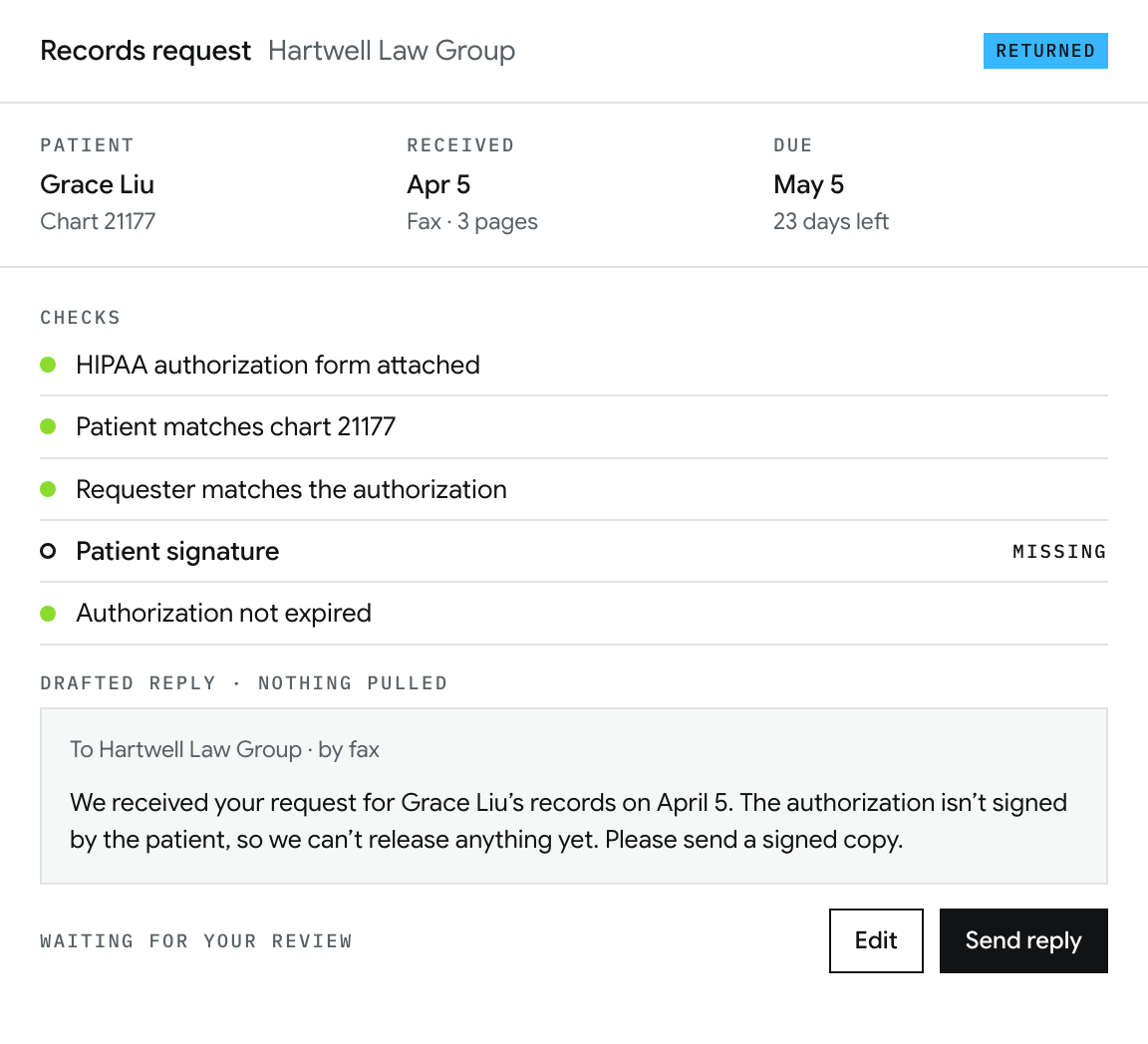Edit the drafted reply
Image resolution: width=1148 pixels, height=1044 pixels.
876,940
